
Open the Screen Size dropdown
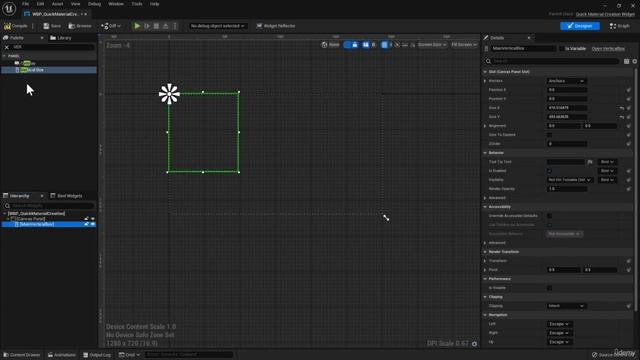pyautogui.click(x=432, y=44)
